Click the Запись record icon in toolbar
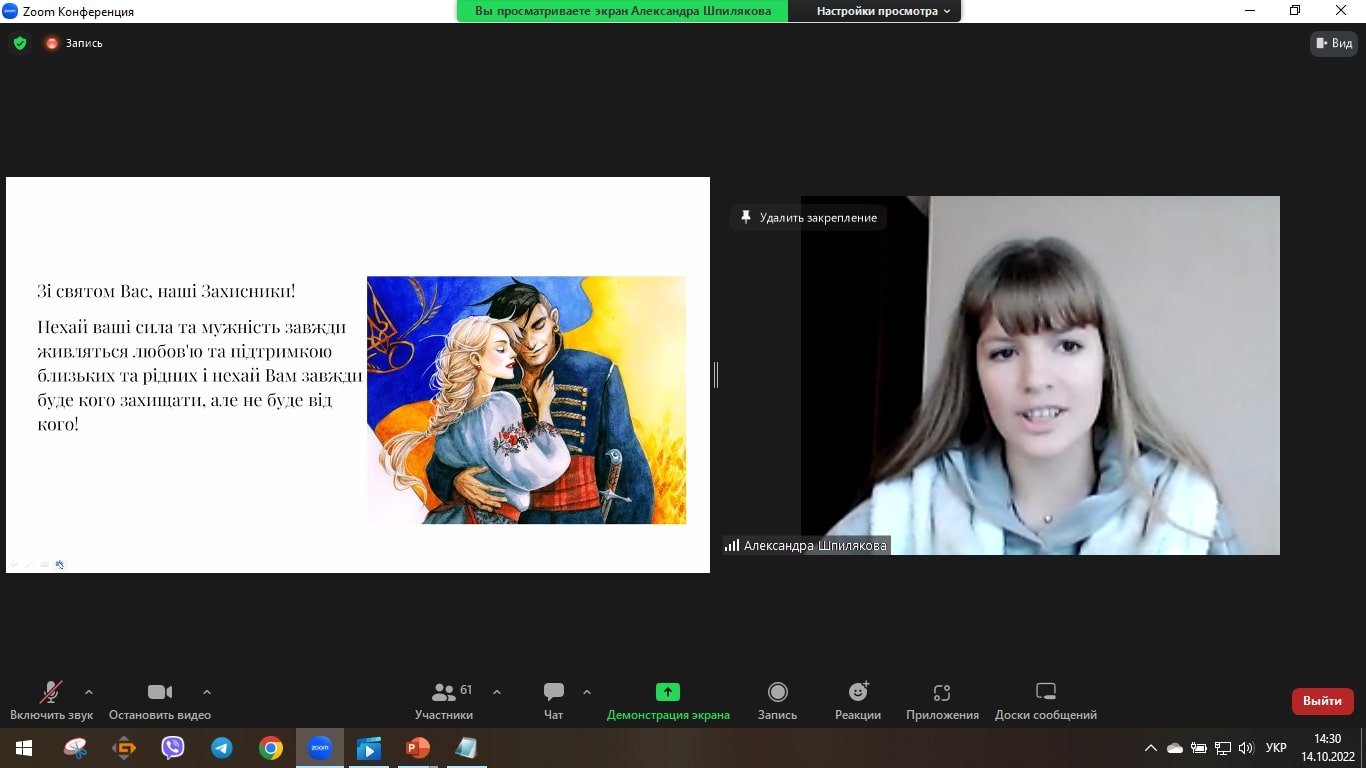The image size is (1366, 768). pyautogui.click(x=777, y=700)
